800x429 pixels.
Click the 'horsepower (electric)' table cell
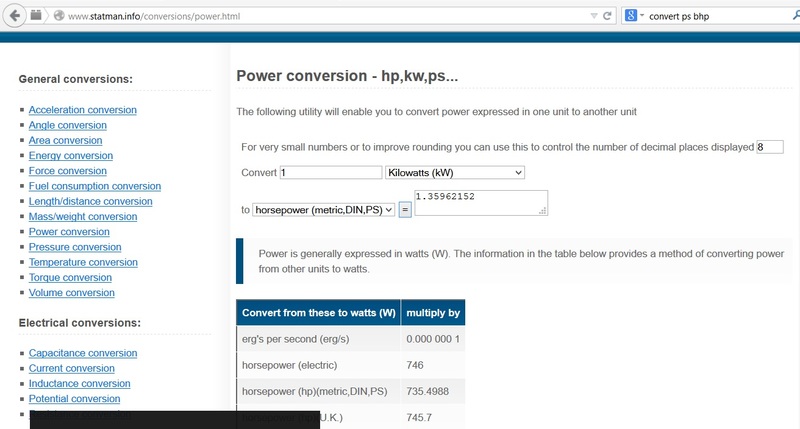[318, 365]
